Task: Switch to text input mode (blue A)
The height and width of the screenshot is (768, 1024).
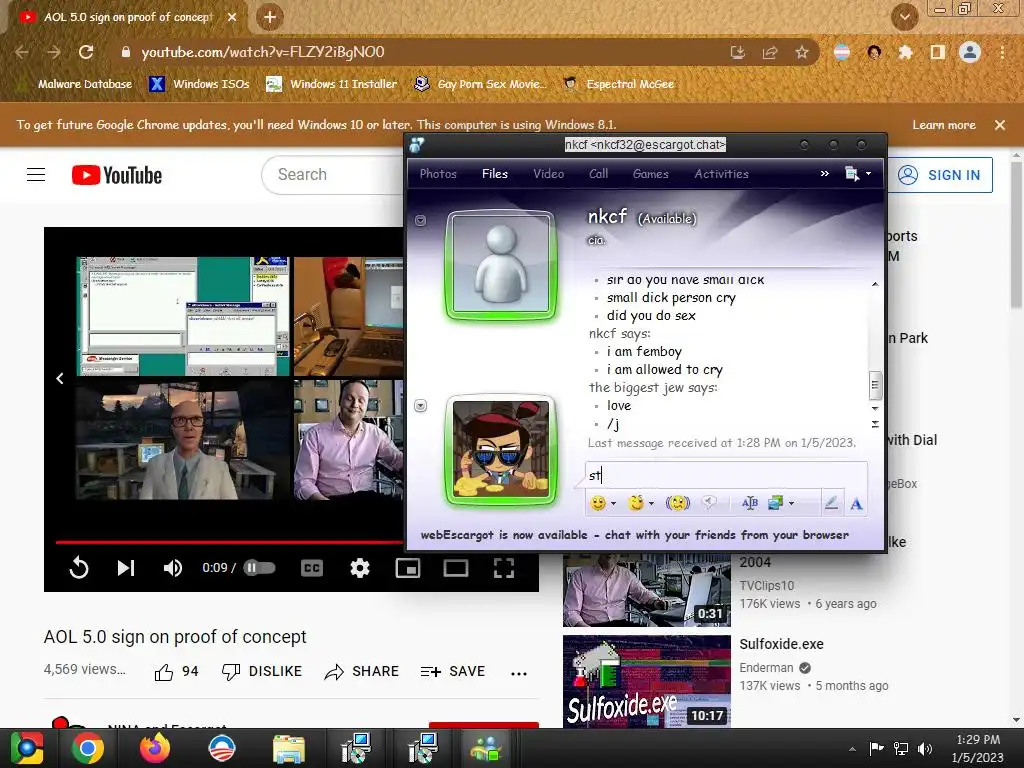Action: 856,504
